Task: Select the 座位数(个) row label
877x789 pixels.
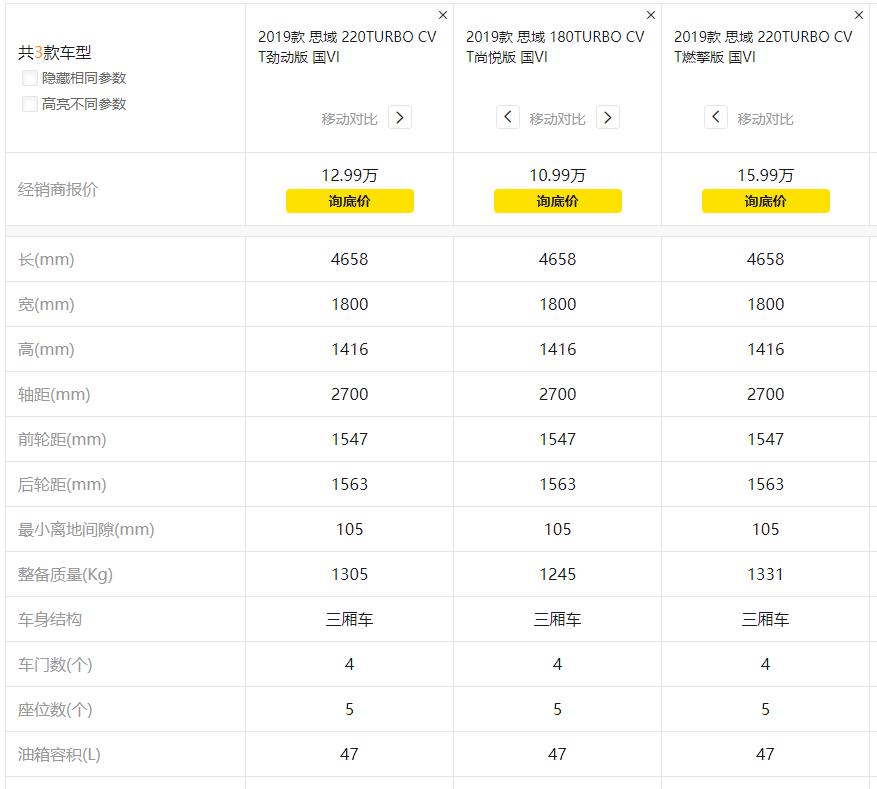Action: click(55, 710)
